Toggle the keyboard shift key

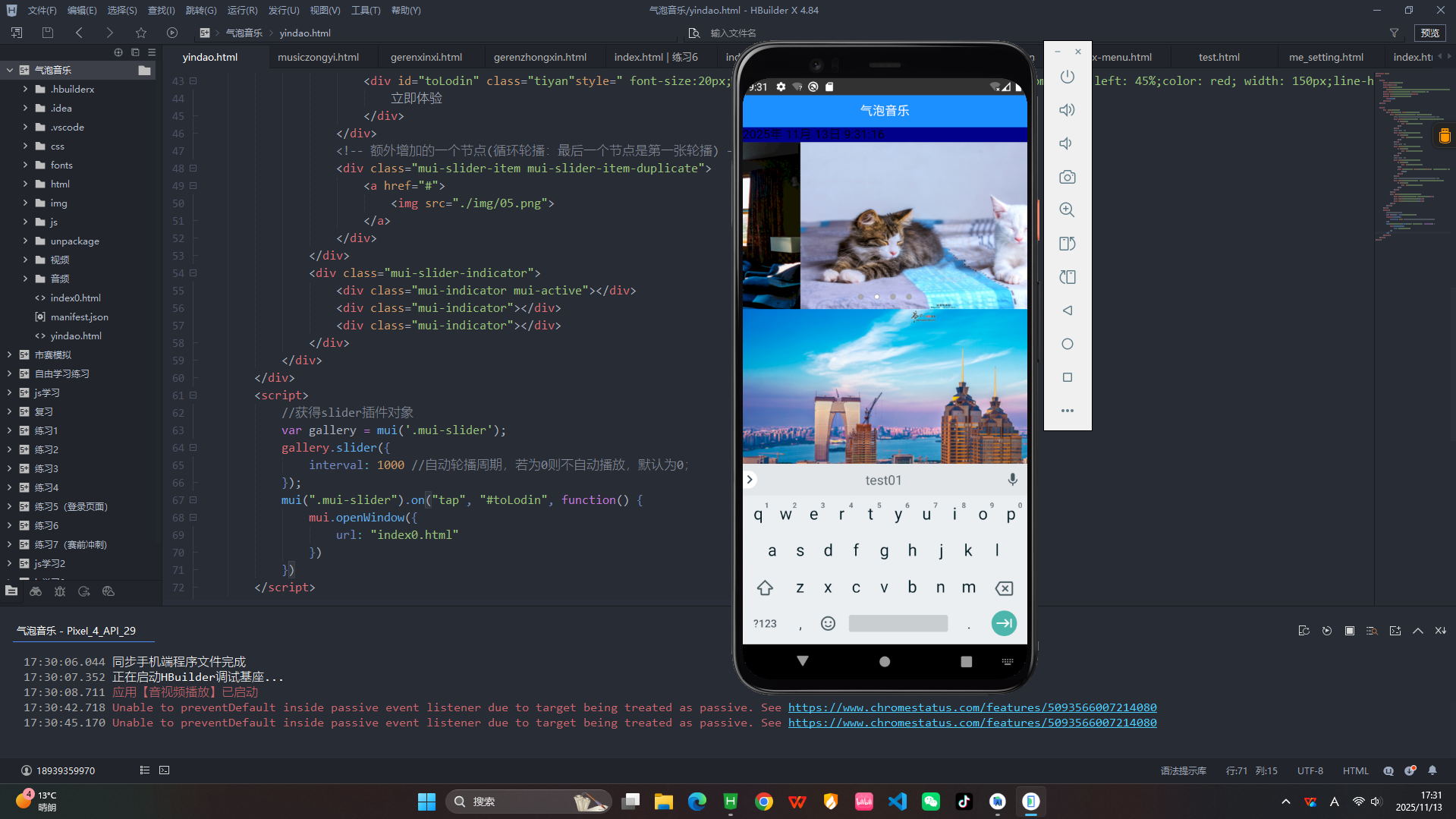coord(764,587)
